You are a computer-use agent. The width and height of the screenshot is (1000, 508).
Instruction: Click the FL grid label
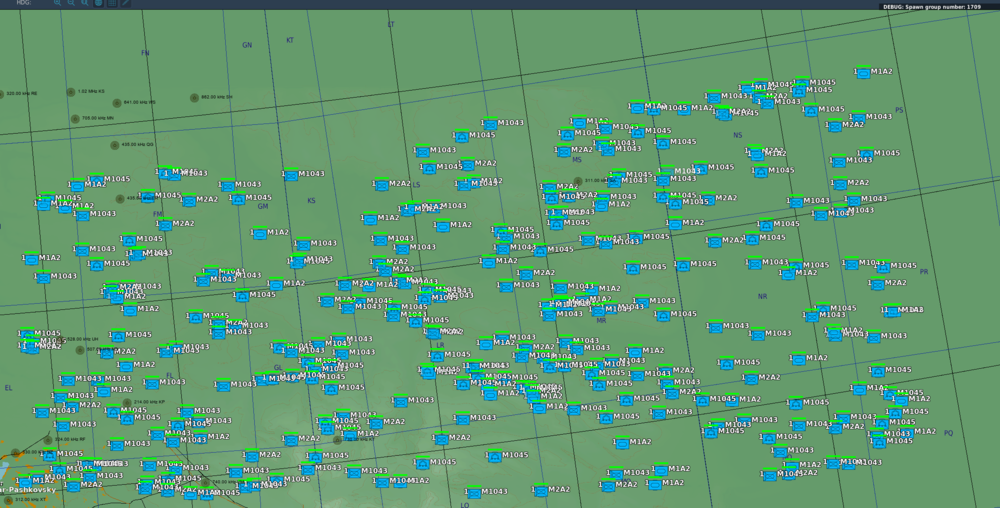pyautogui.click(x=169, y=376)
